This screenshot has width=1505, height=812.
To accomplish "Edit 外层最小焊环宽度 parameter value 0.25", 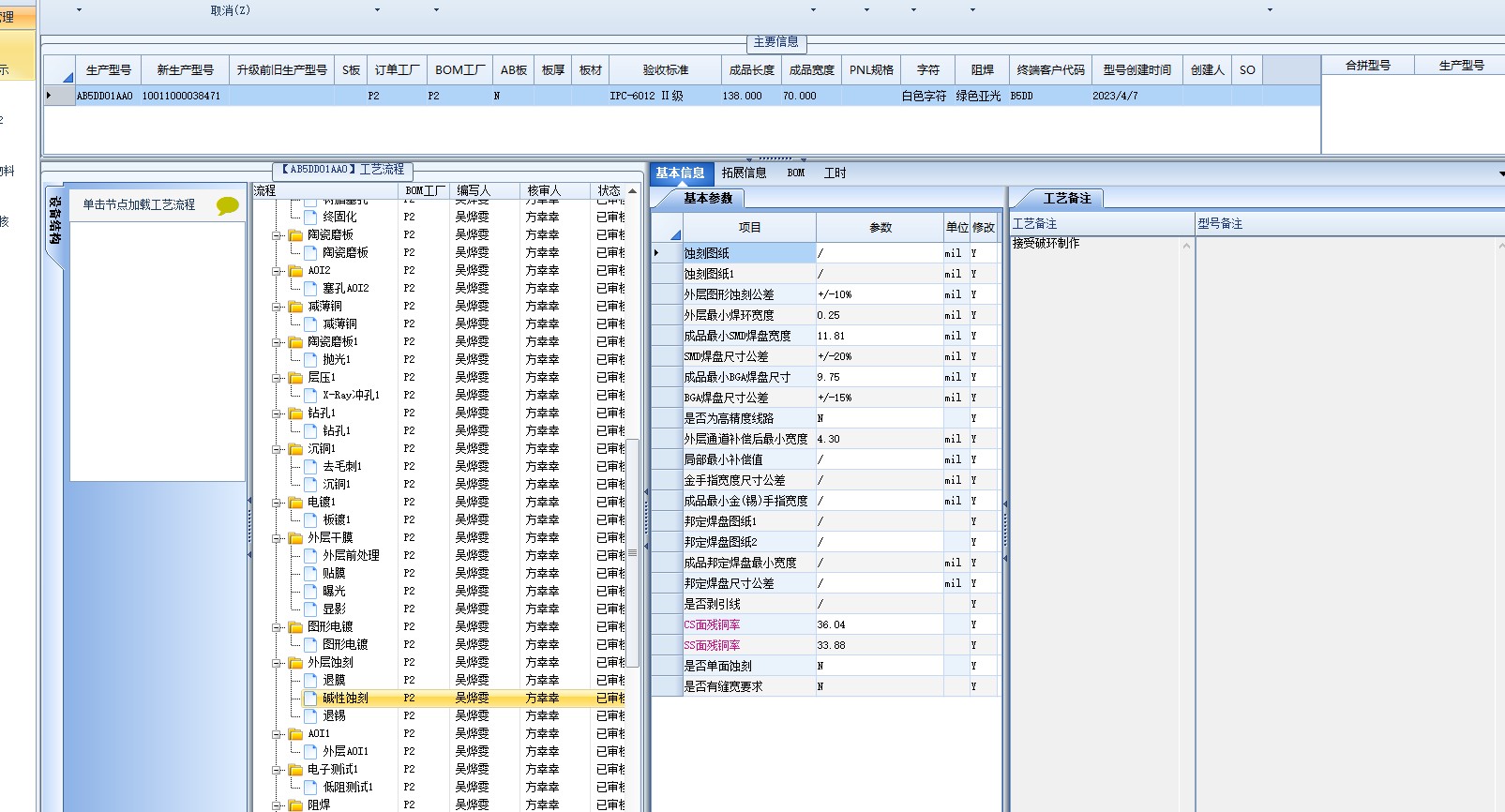I will coord(880,315).
